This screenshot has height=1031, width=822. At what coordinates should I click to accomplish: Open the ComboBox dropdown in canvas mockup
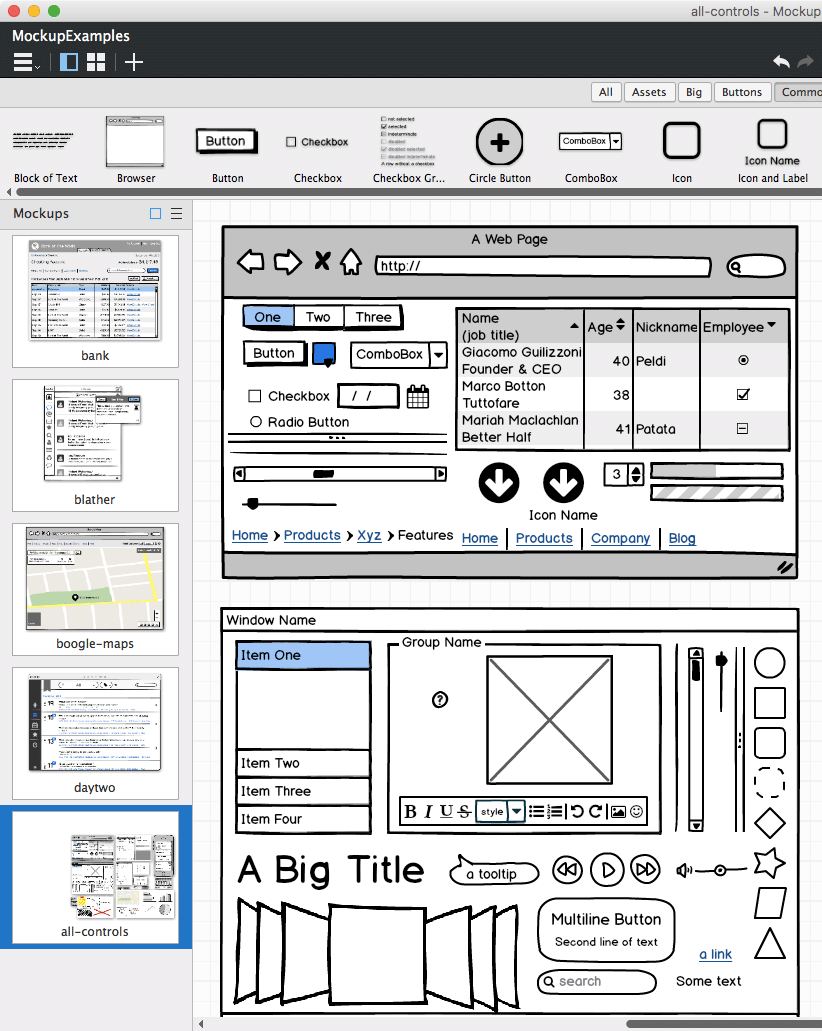(x=438, y=355)
